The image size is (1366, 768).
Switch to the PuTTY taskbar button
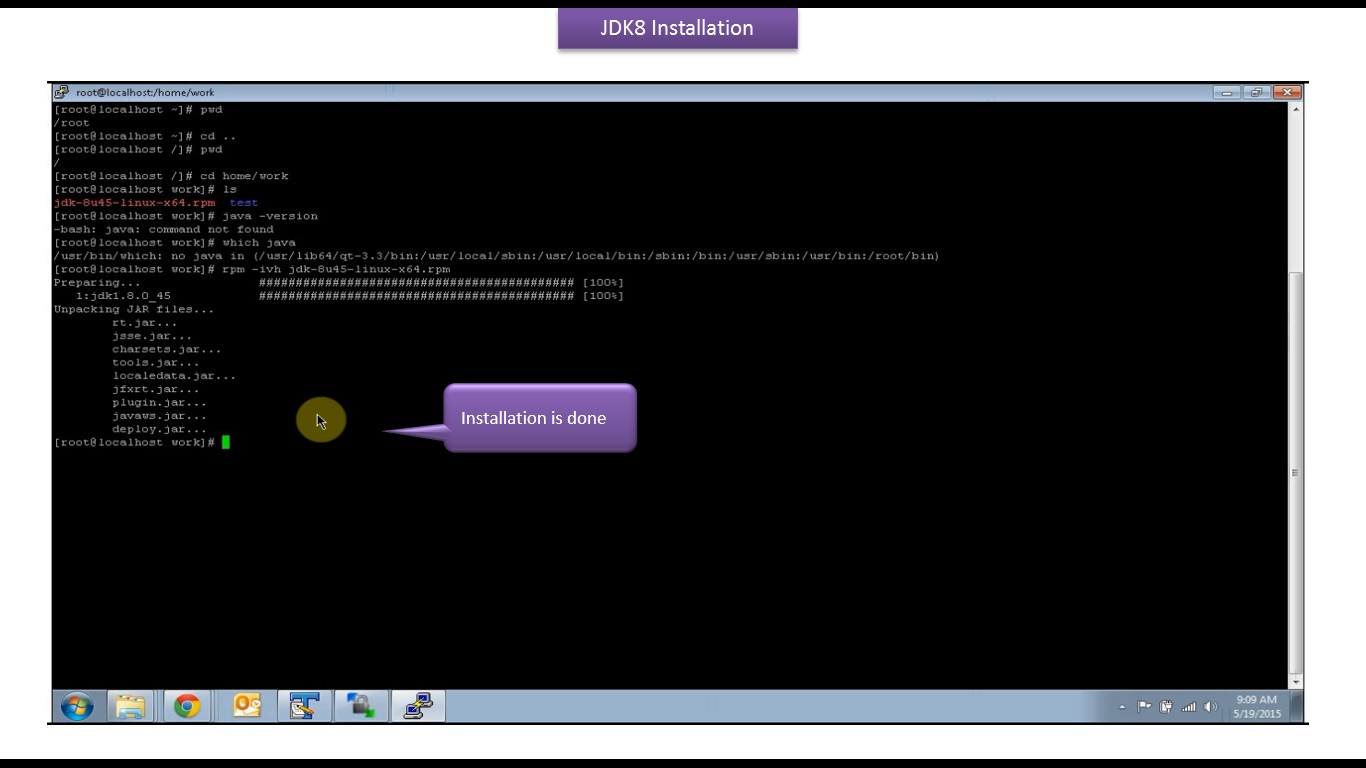[x=417, y=707]
